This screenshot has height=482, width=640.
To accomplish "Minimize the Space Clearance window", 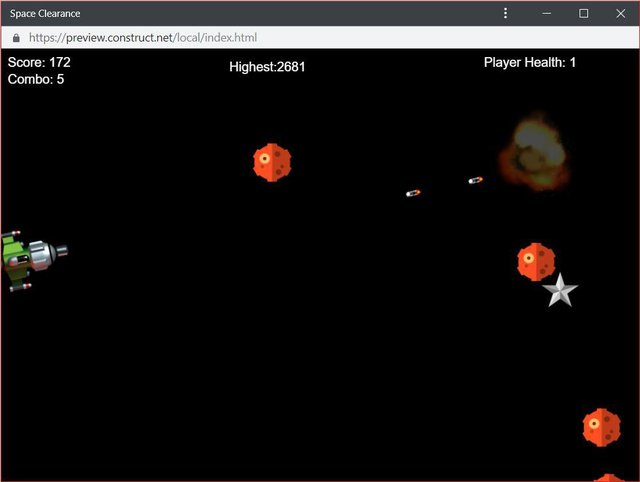I will coord(547,13).
